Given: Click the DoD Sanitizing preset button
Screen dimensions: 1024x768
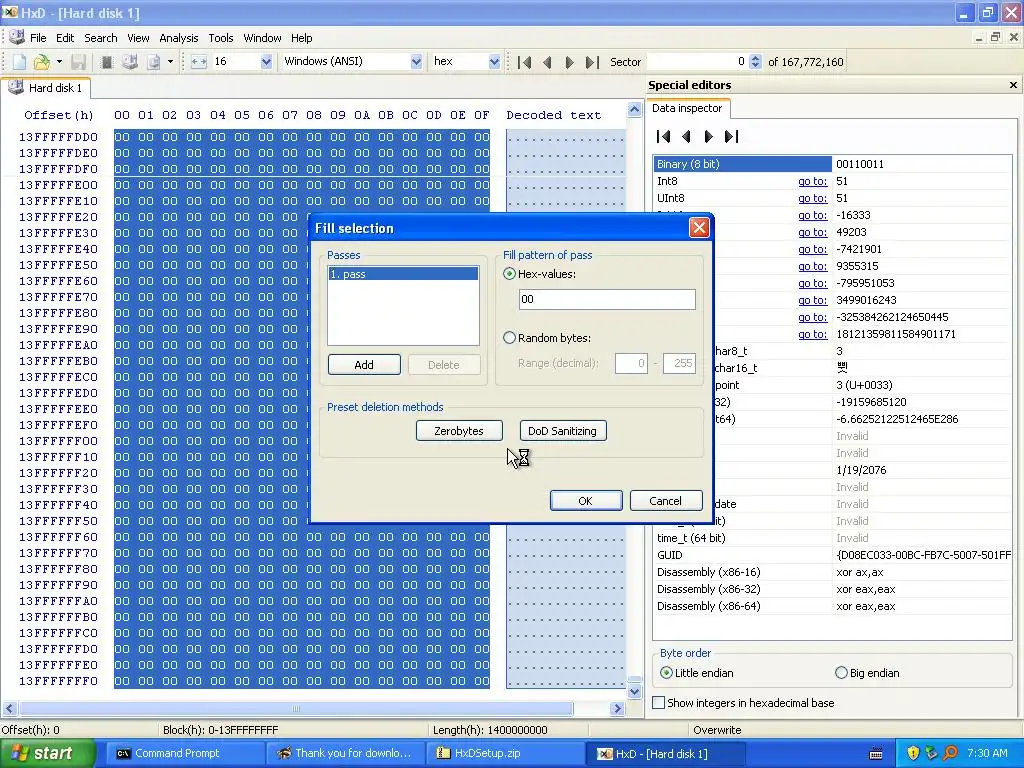Looking at the screenshot, I should click(562, 431).
